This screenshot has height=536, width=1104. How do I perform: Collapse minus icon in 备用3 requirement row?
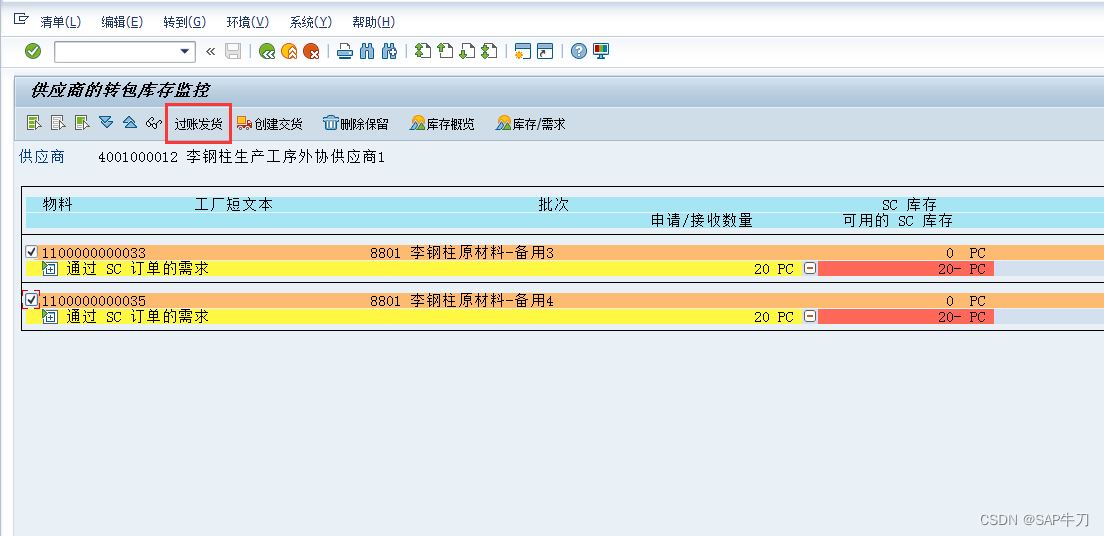point(810,268)
